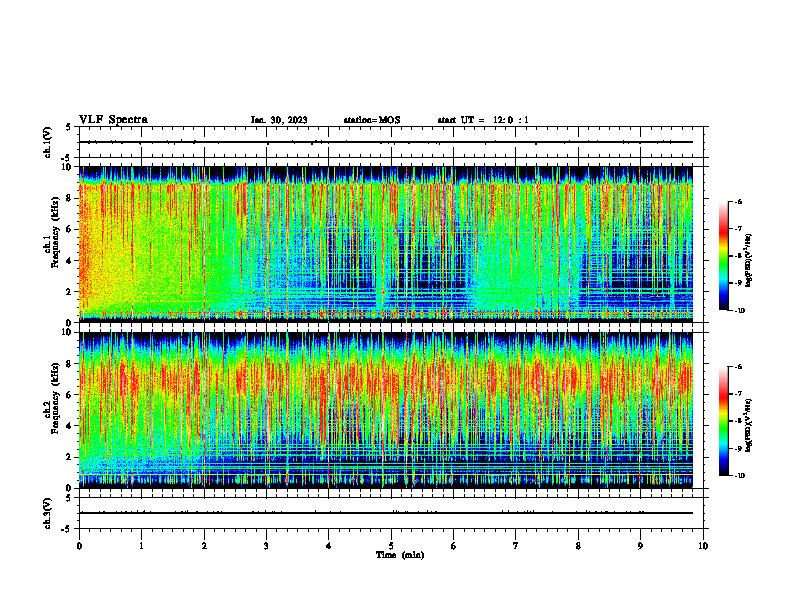Viewport: 792px width, 612px height.
Task: Click the "2" kHz tick on ch.1 frequency axis
Action: [x=70, y=291]
